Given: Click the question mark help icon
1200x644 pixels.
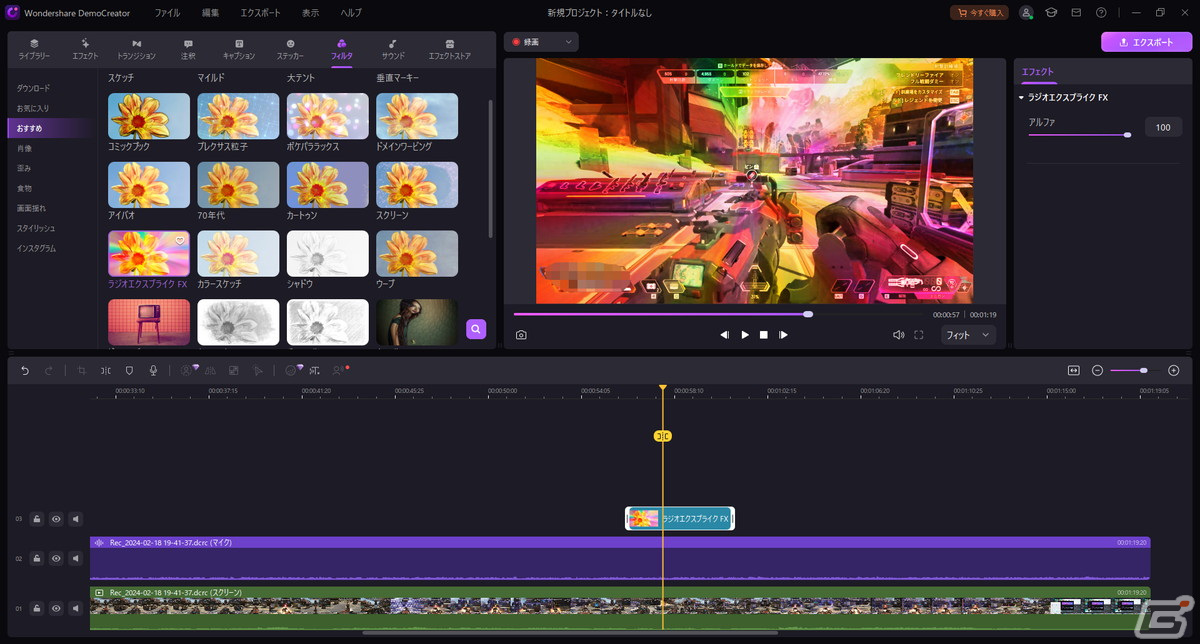Looking at the screenshot, I should [1101, 13].
